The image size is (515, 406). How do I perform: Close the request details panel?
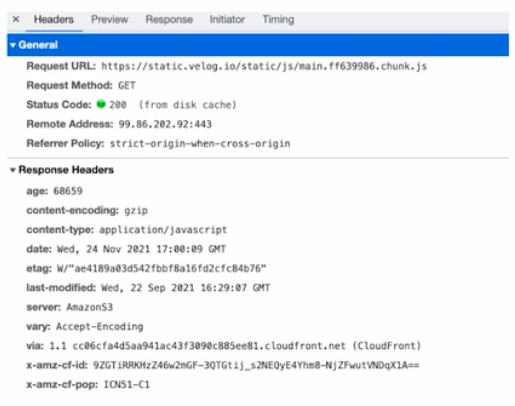point(16,19)
